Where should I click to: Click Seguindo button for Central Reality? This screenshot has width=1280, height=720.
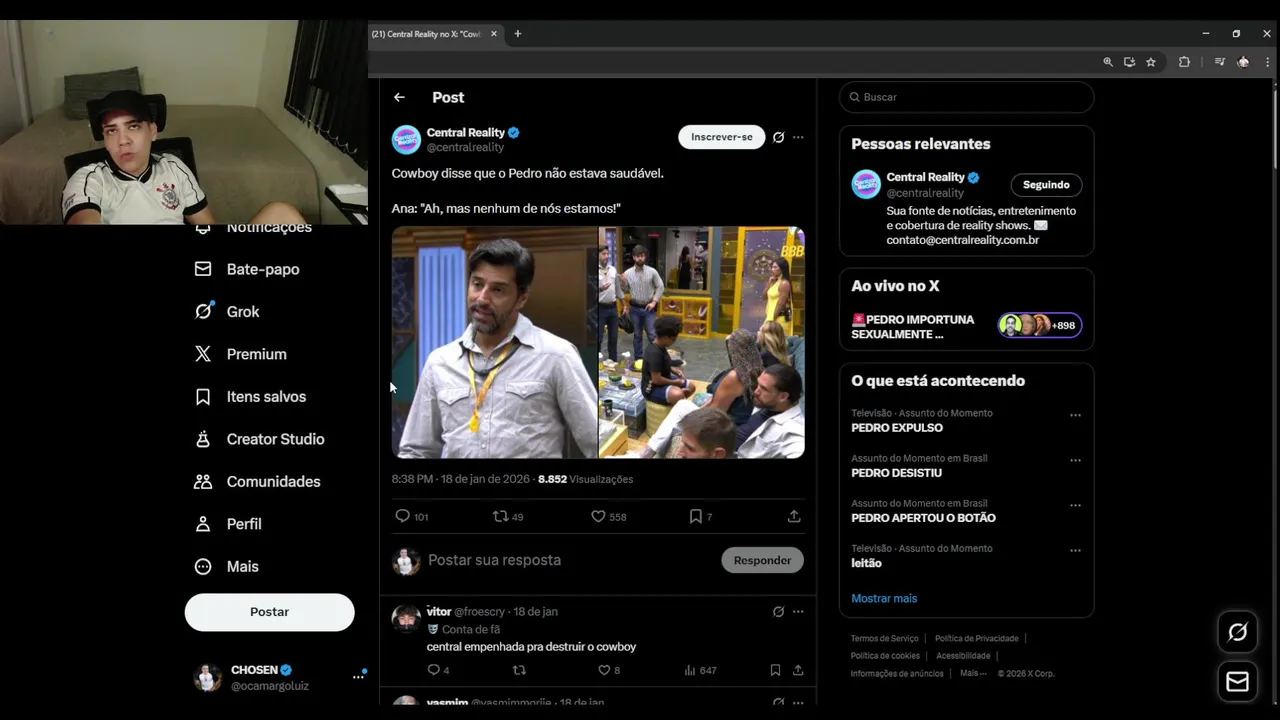(x=1046, y=185)
